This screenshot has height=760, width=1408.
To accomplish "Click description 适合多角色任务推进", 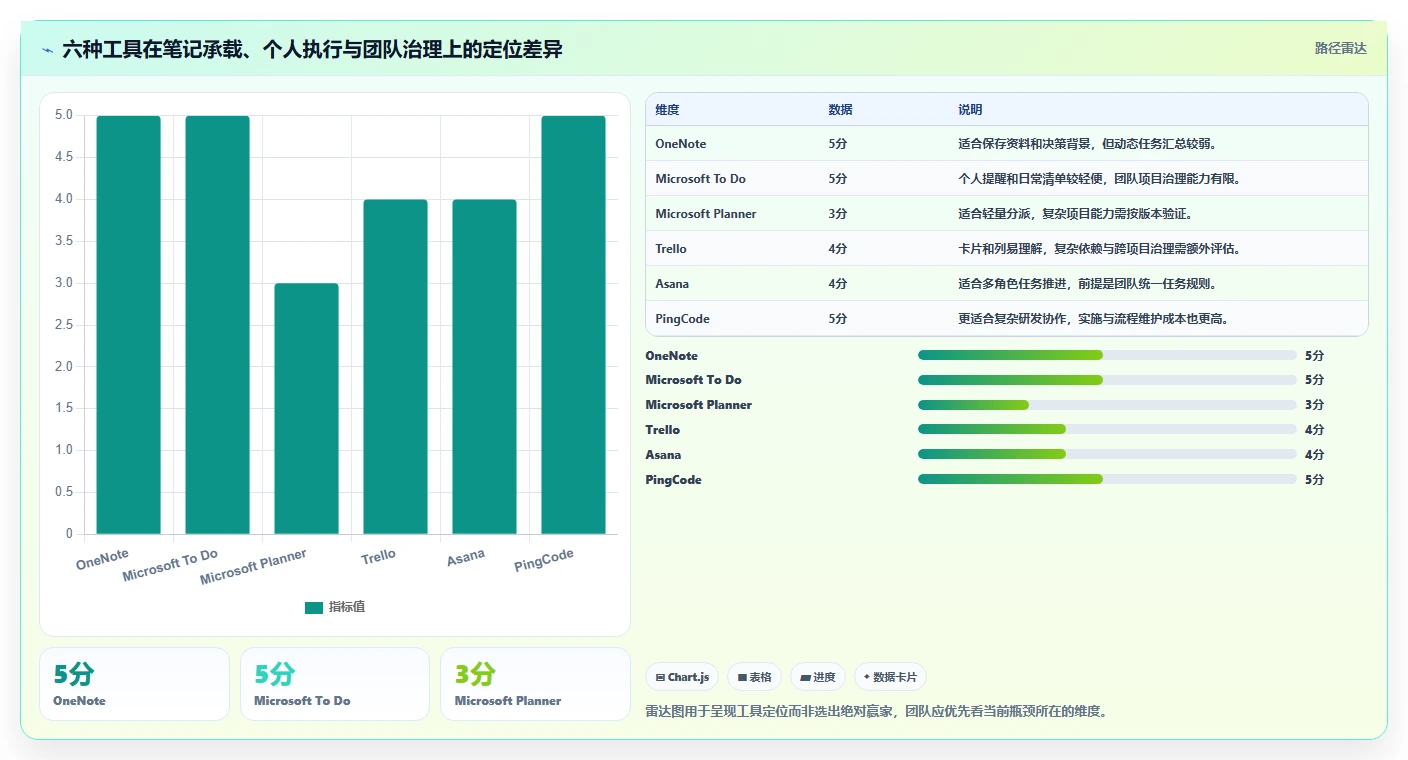I will [1087, 284].
